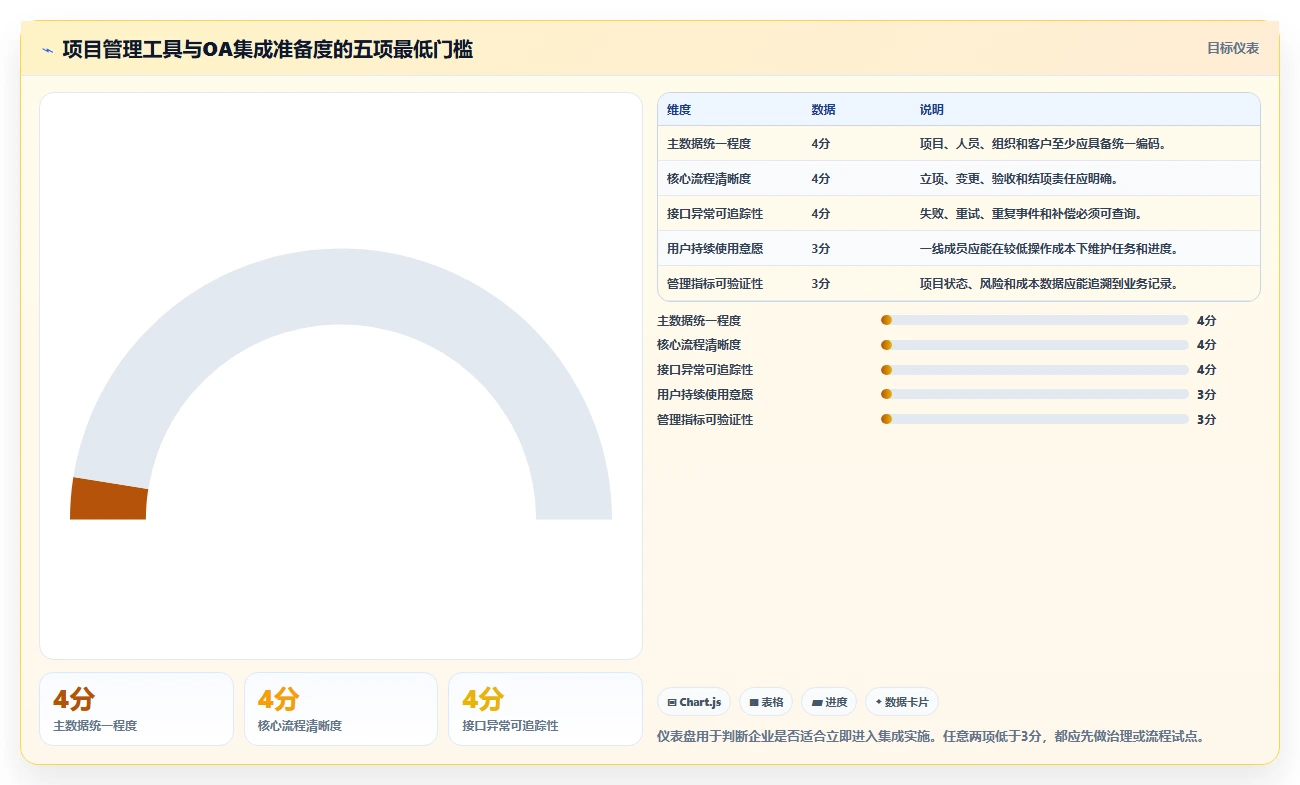Image resolution: width=1300 pixels, height=785 pixels.
Task: Select table cell 用户持续使用意愿
Action: (715, 249)
